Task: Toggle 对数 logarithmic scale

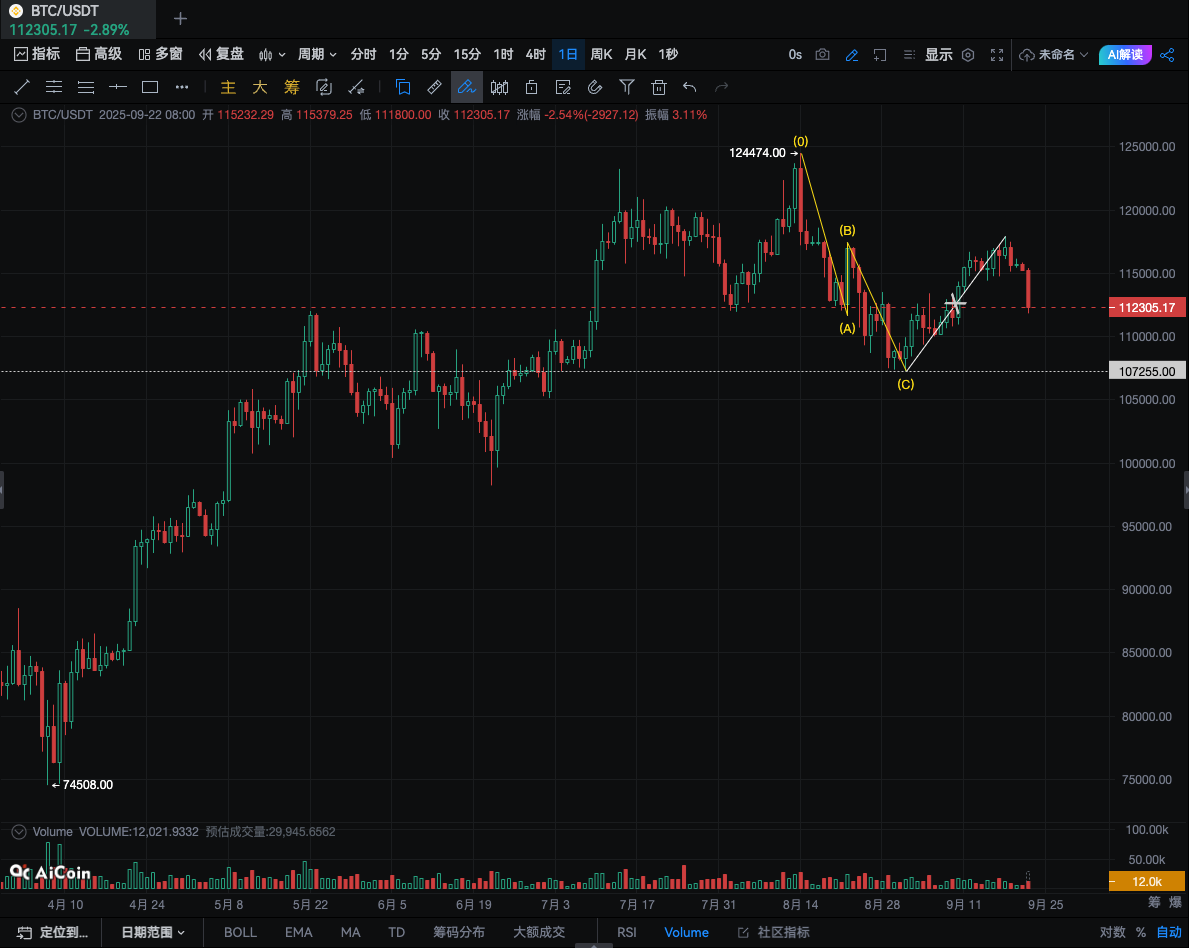Action: coord(1112,932)
